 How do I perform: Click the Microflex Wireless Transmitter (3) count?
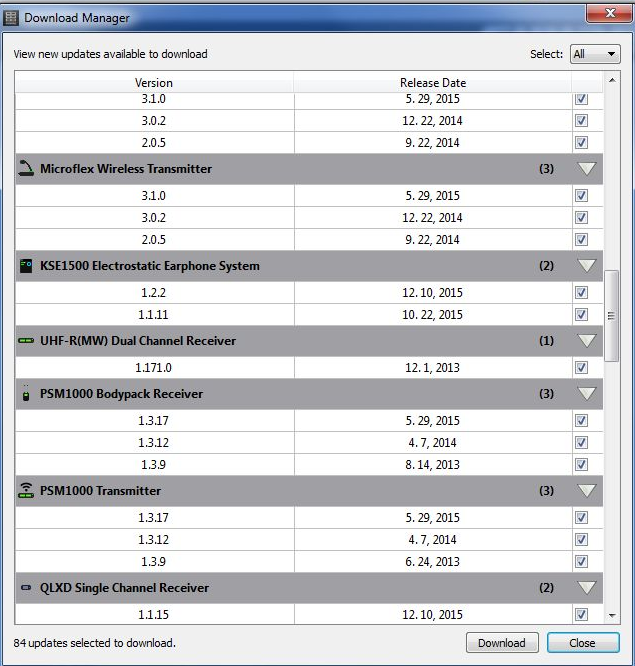[x=546, y=169]
